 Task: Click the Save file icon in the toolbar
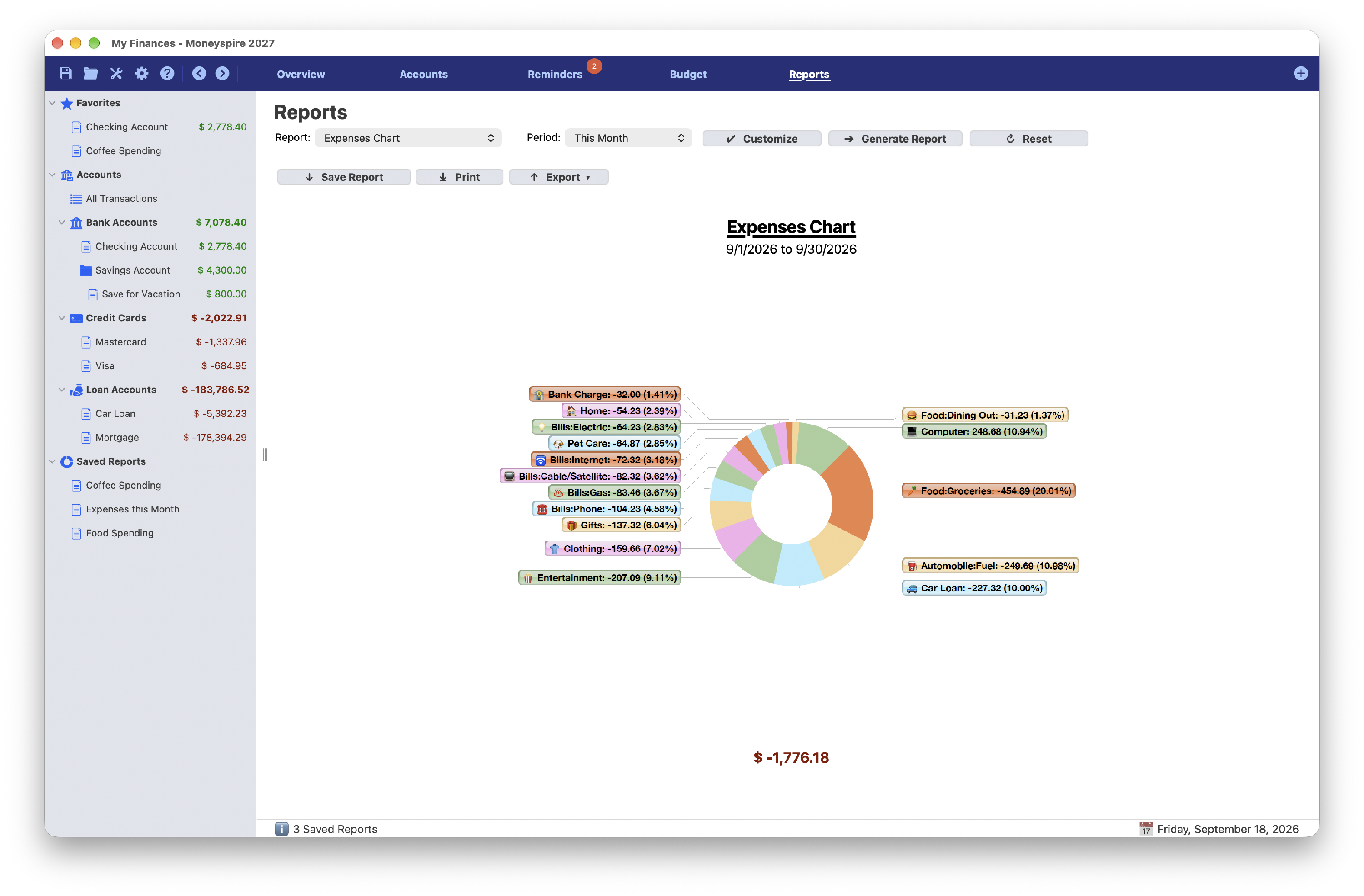click(x=65, y=73)
